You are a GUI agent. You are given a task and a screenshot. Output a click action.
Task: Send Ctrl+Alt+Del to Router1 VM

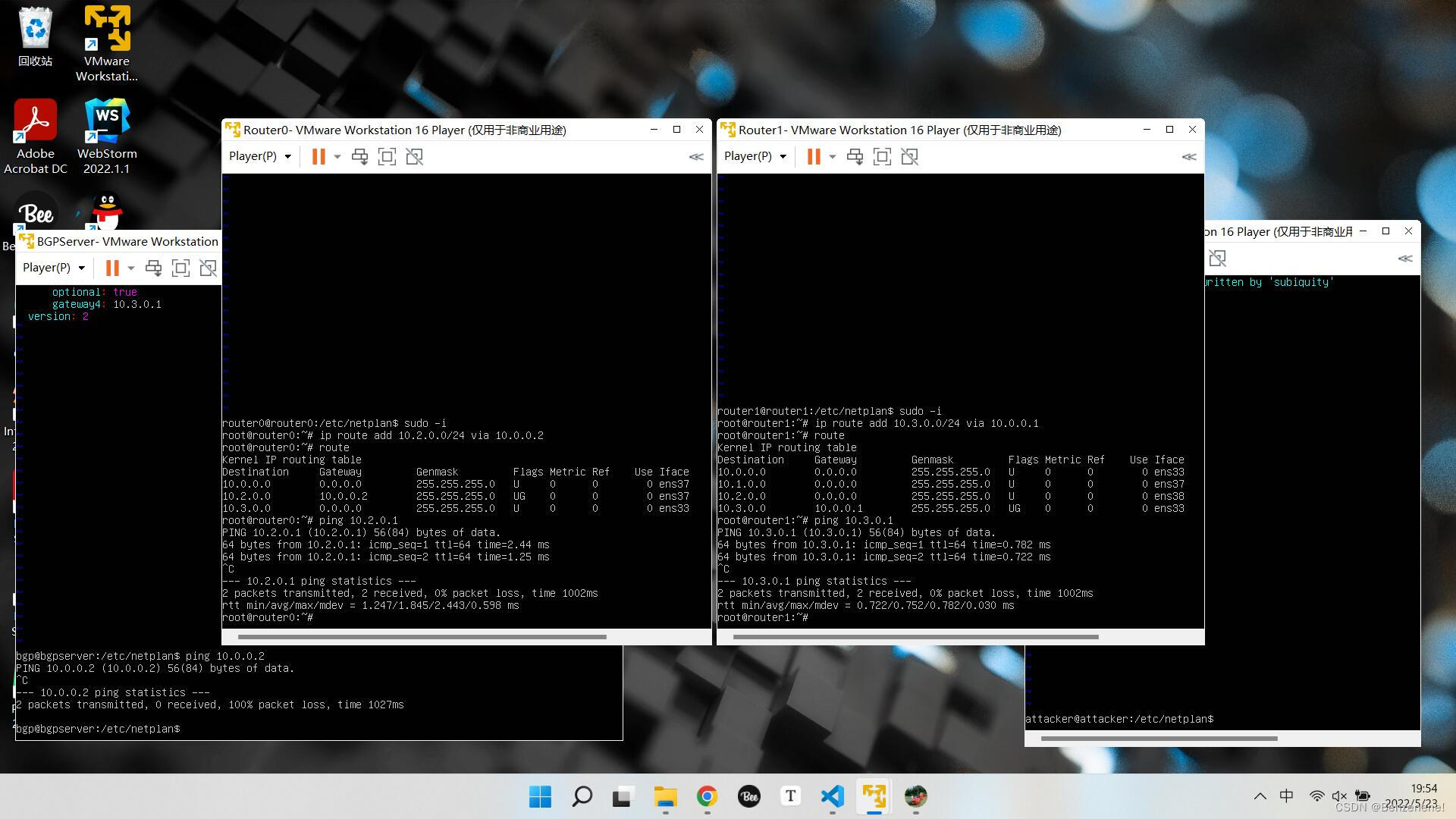click(x=855, y=157)
